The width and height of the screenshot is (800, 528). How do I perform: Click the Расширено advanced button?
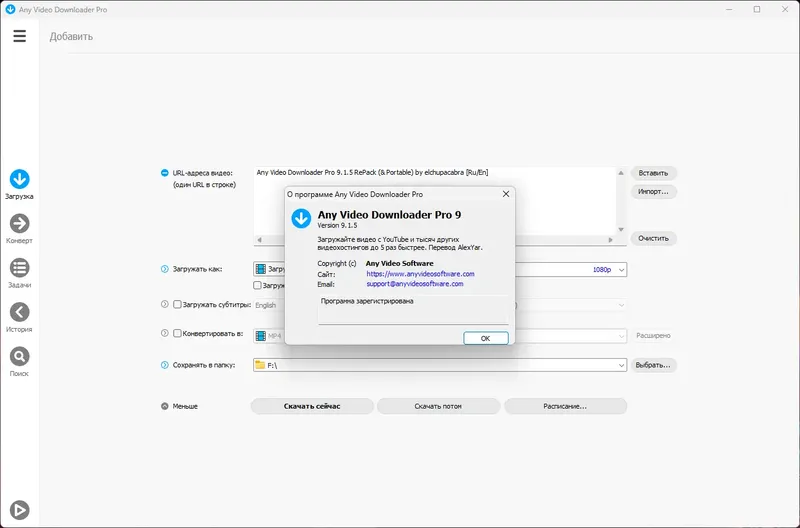(x=653, y=336)
